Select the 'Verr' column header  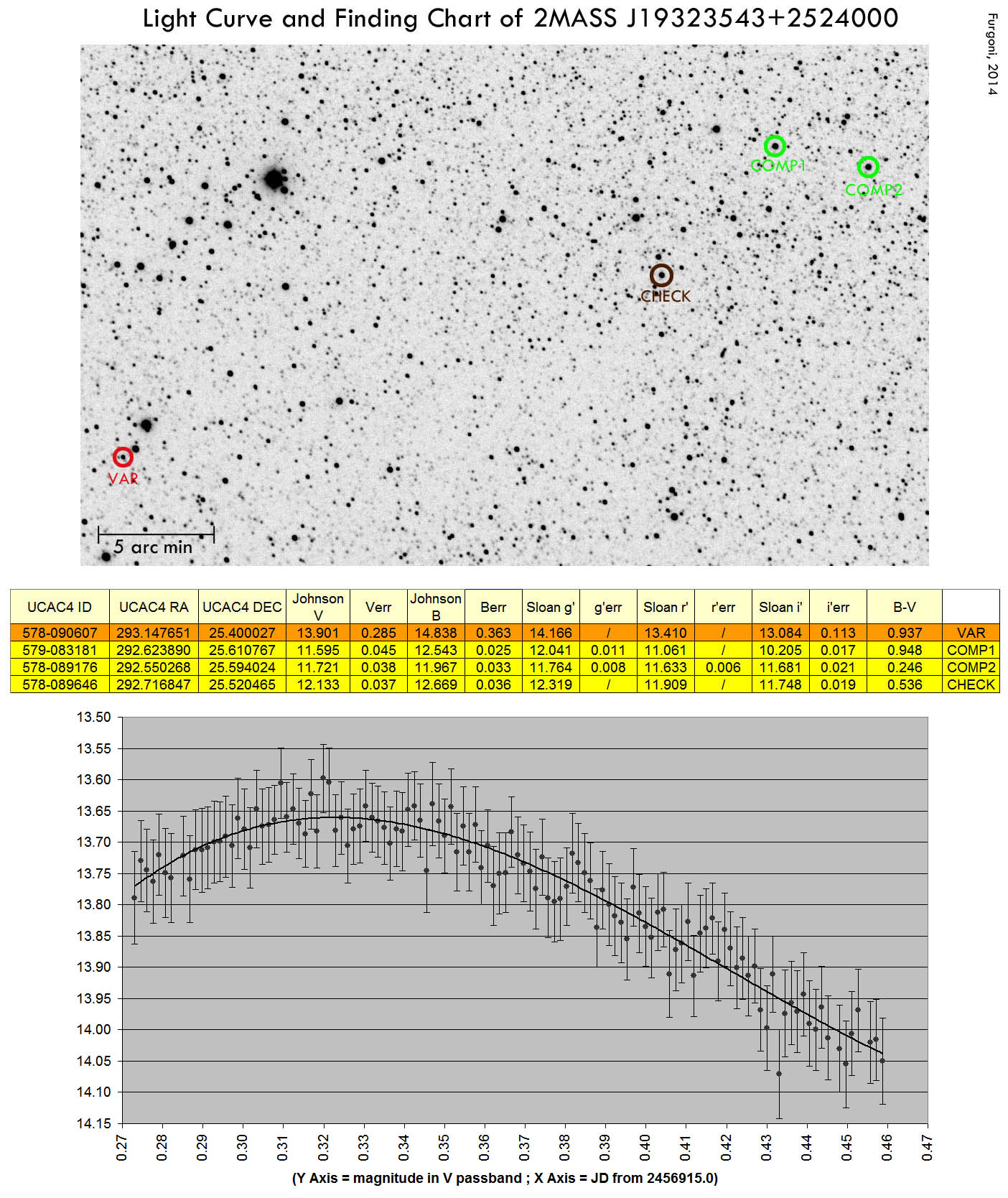click(x=378, y=607)
